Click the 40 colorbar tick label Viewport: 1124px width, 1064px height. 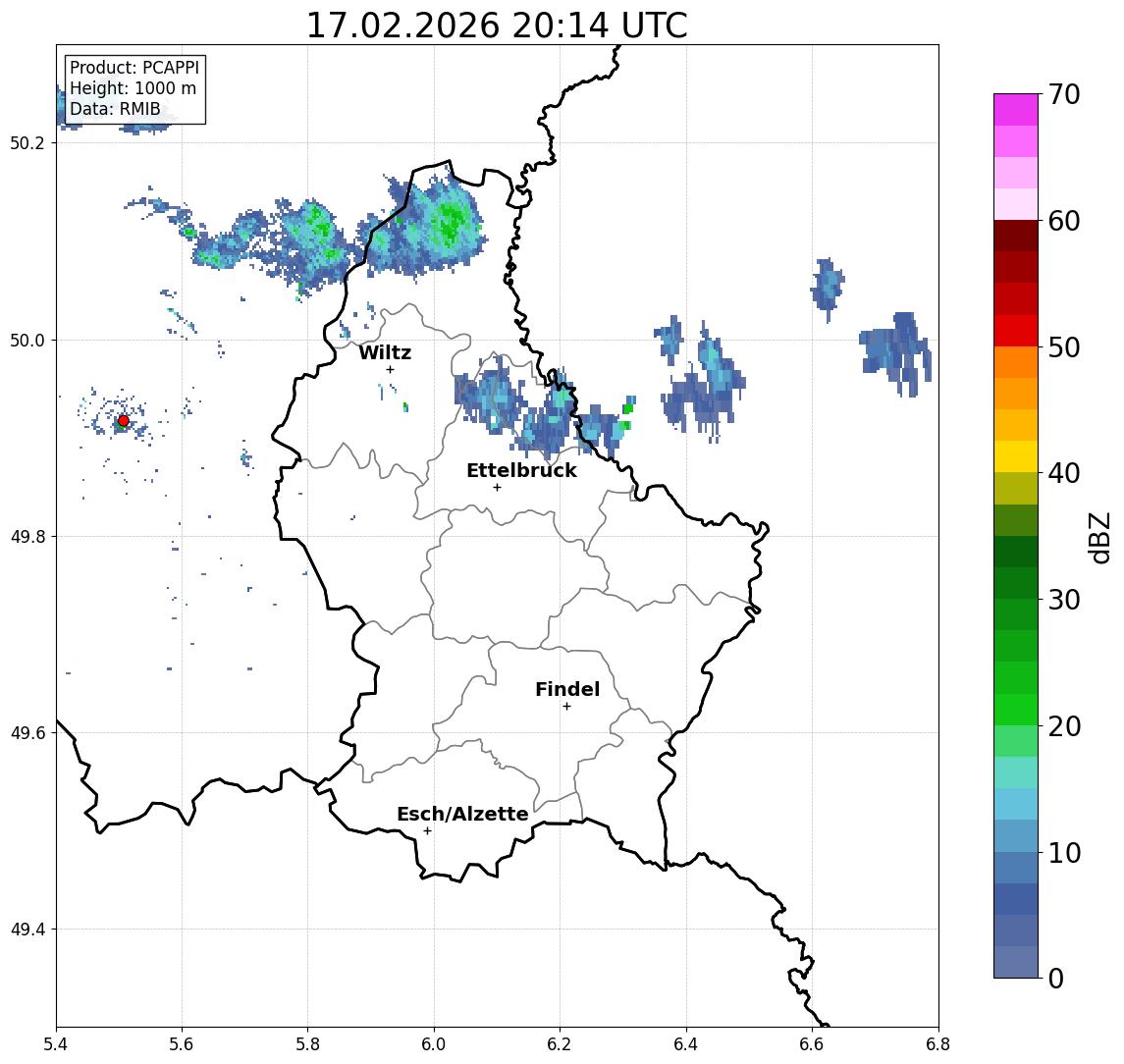1064,473
